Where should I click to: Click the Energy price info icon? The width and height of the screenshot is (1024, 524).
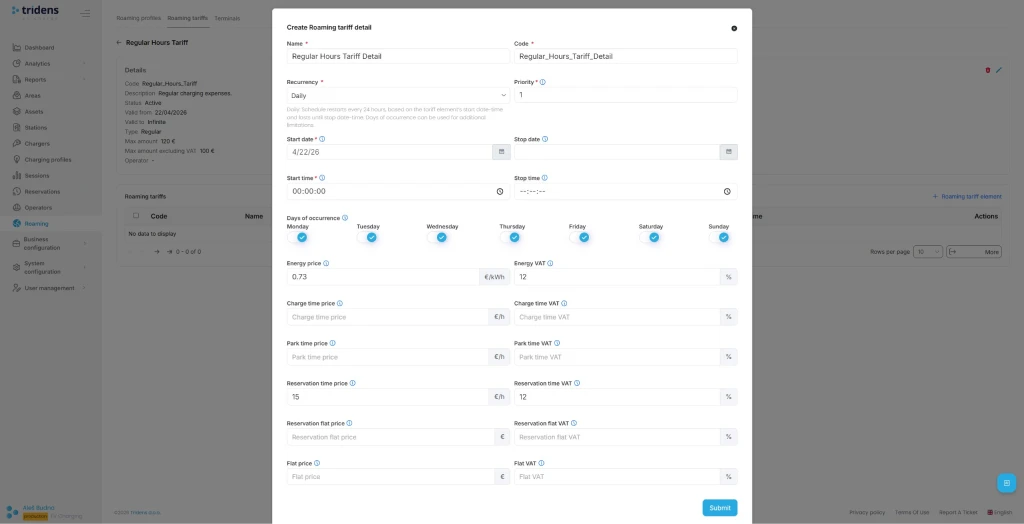click(x=326, y=263)
